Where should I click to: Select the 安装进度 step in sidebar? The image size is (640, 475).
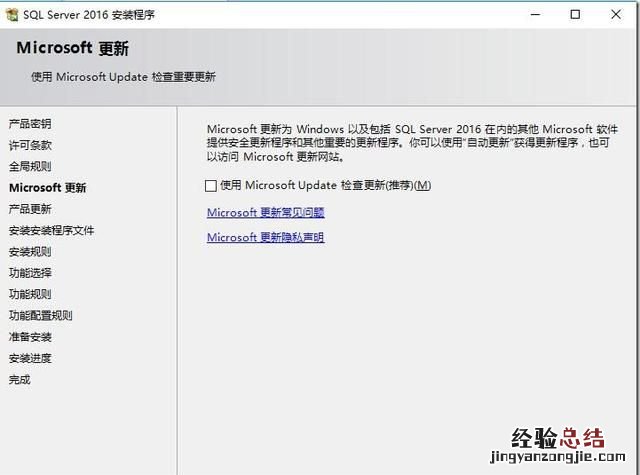30,358
